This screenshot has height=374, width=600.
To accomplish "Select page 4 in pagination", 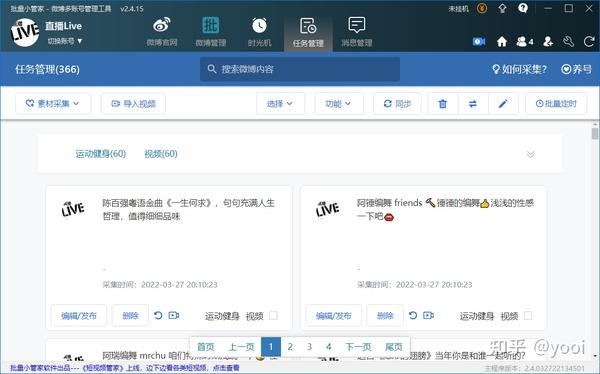I will [328, 347].
